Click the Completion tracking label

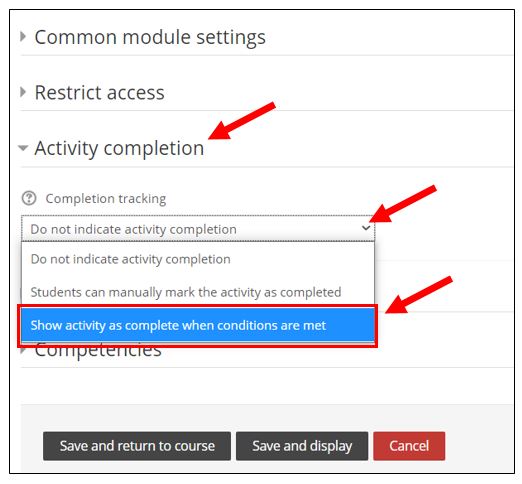coord(106,199)
